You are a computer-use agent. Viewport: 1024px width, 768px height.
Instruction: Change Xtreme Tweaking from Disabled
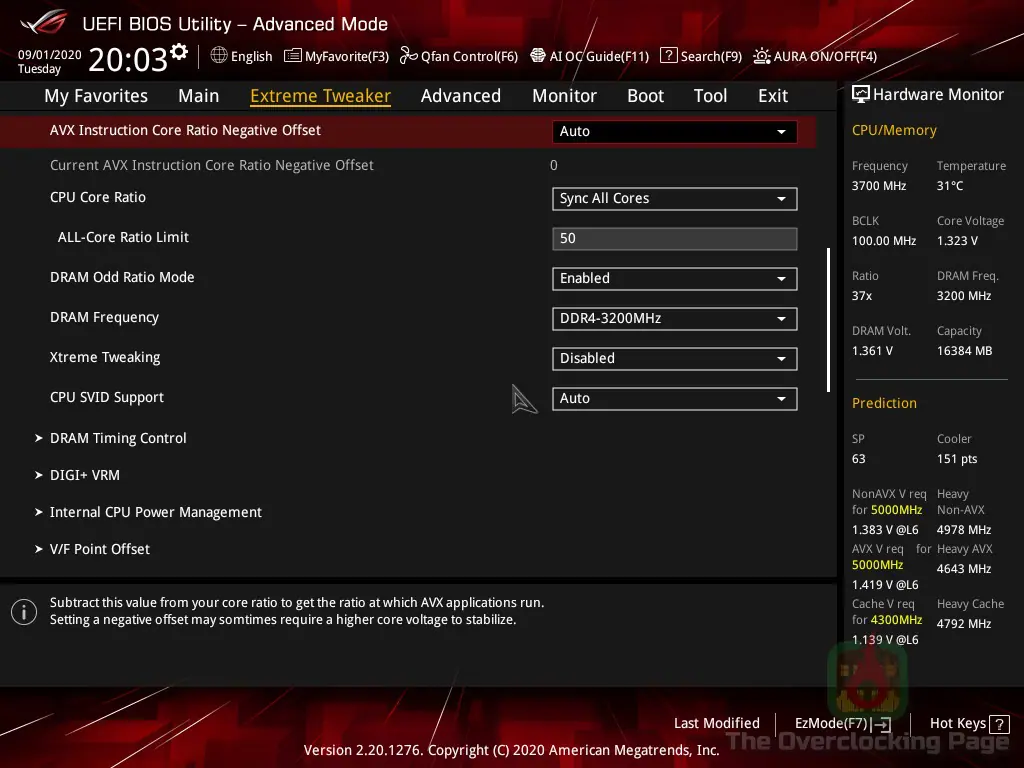673,358
